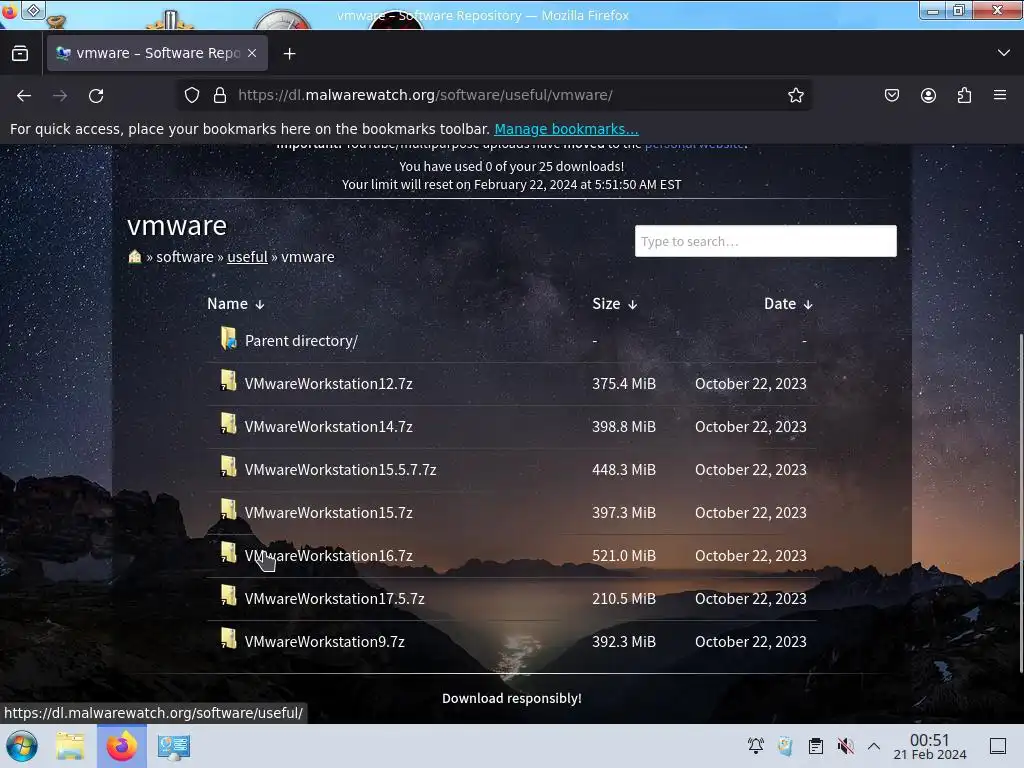Open the Start menu orb
Image resolution: width=1024 pixels, height=768 pixels.
(x=22, y=746)
